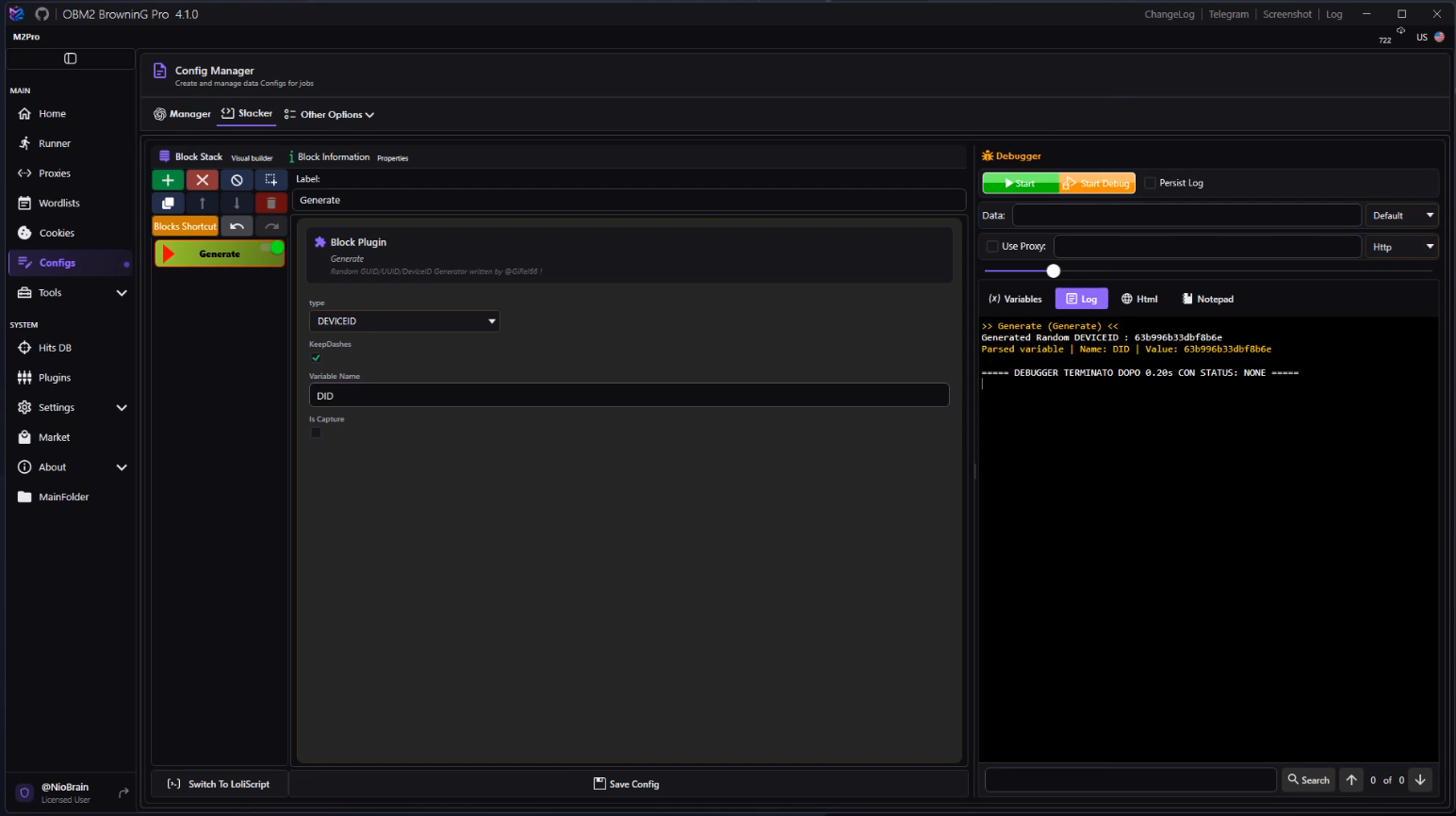Uncheck the KeepDashes checkbox
The height and width of the screenshot is (816, 1456).
click(x=316, y=358)
